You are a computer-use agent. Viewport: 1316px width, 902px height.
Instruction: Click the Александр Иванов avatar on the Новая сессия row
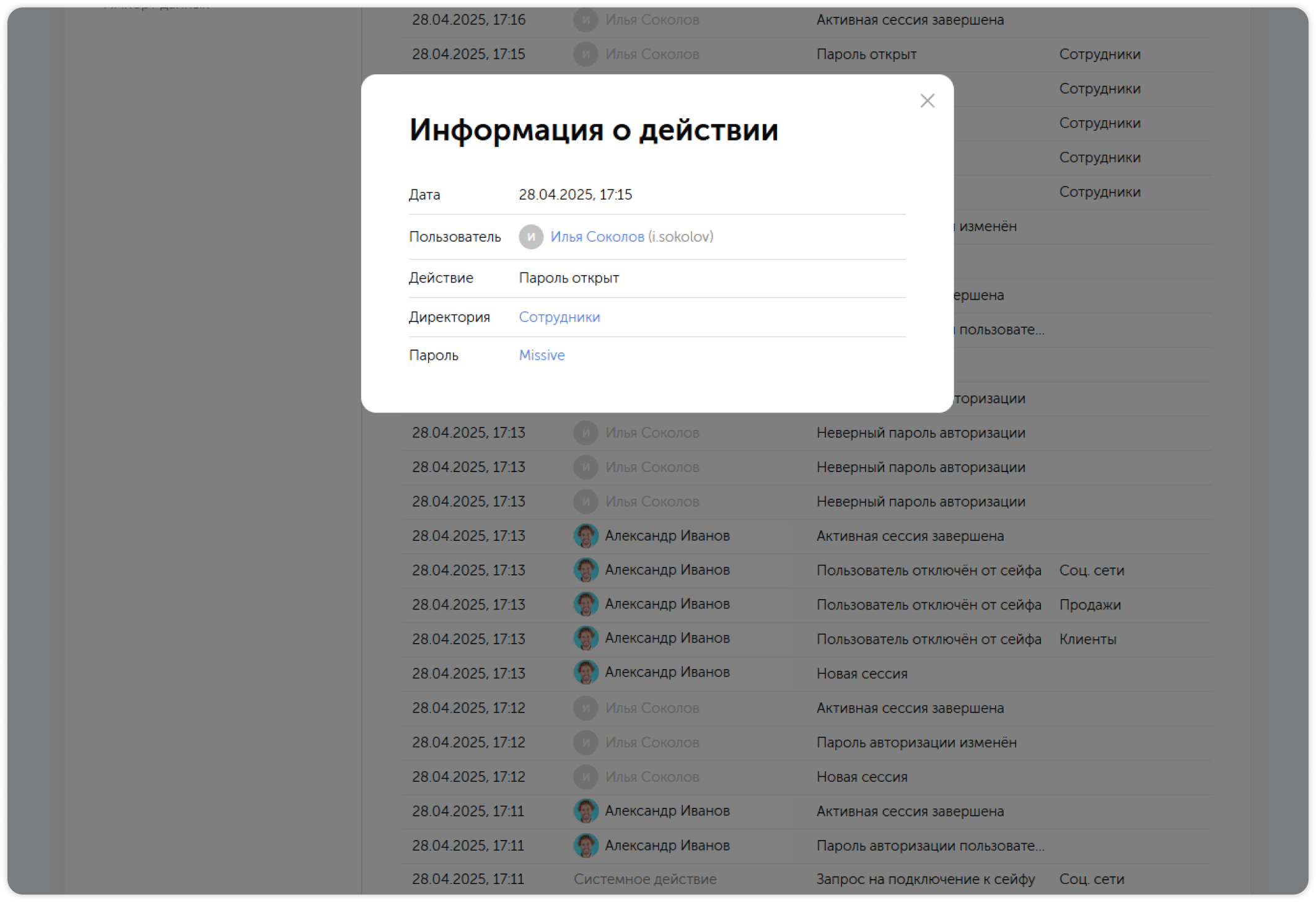[585, 673]
